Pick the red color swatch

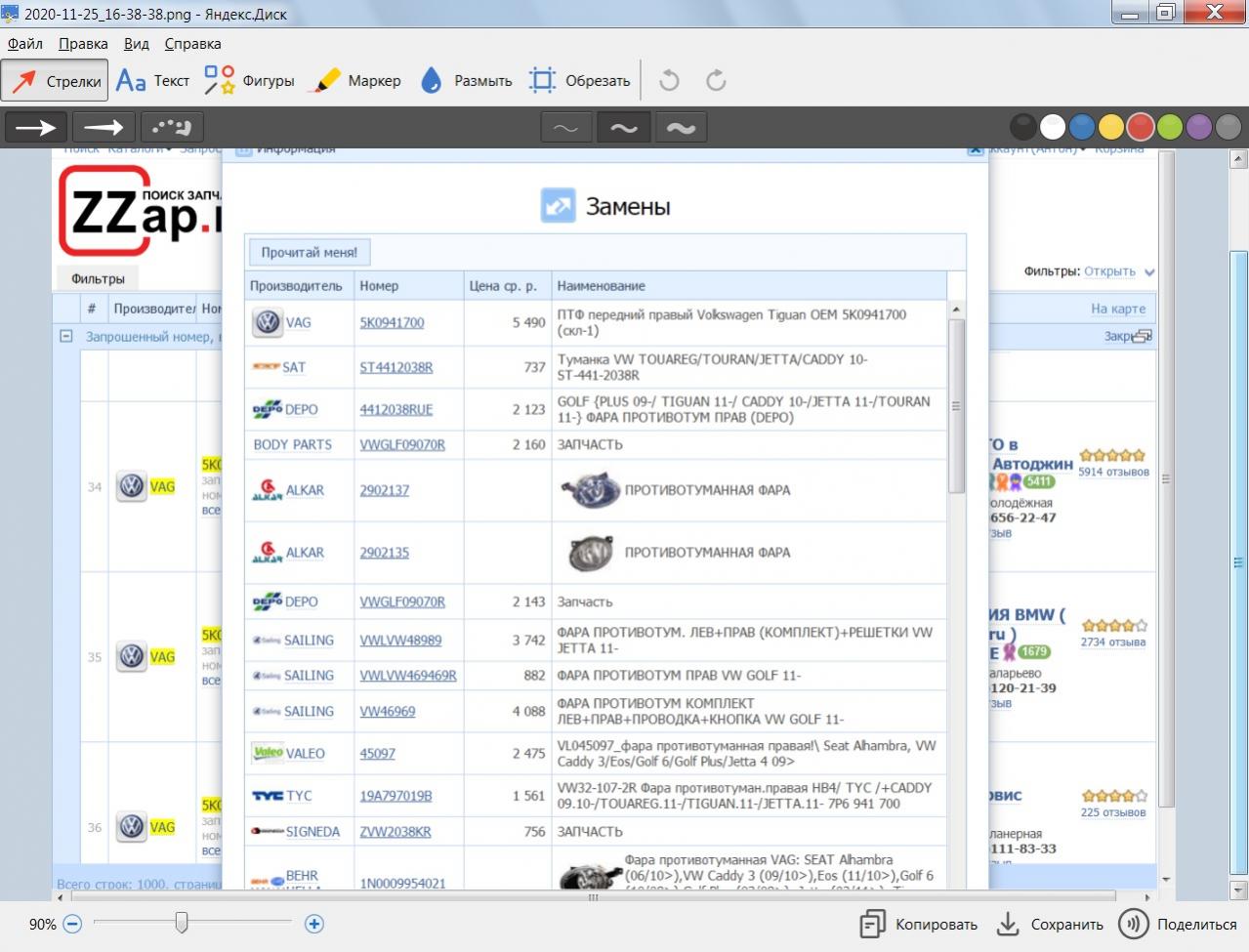[1141, 127]
